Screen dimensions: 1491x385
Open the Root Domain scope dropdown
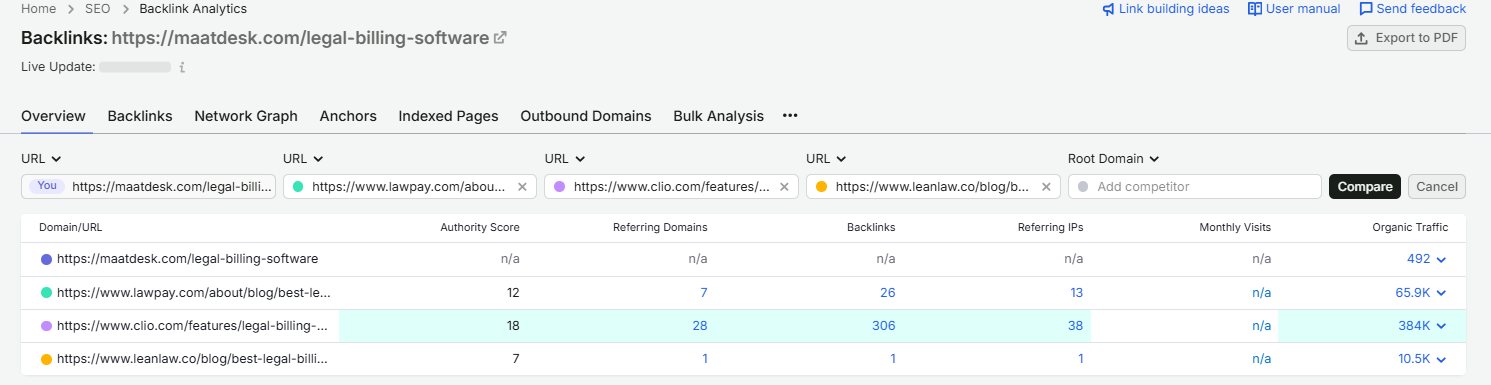point(1113,159)
